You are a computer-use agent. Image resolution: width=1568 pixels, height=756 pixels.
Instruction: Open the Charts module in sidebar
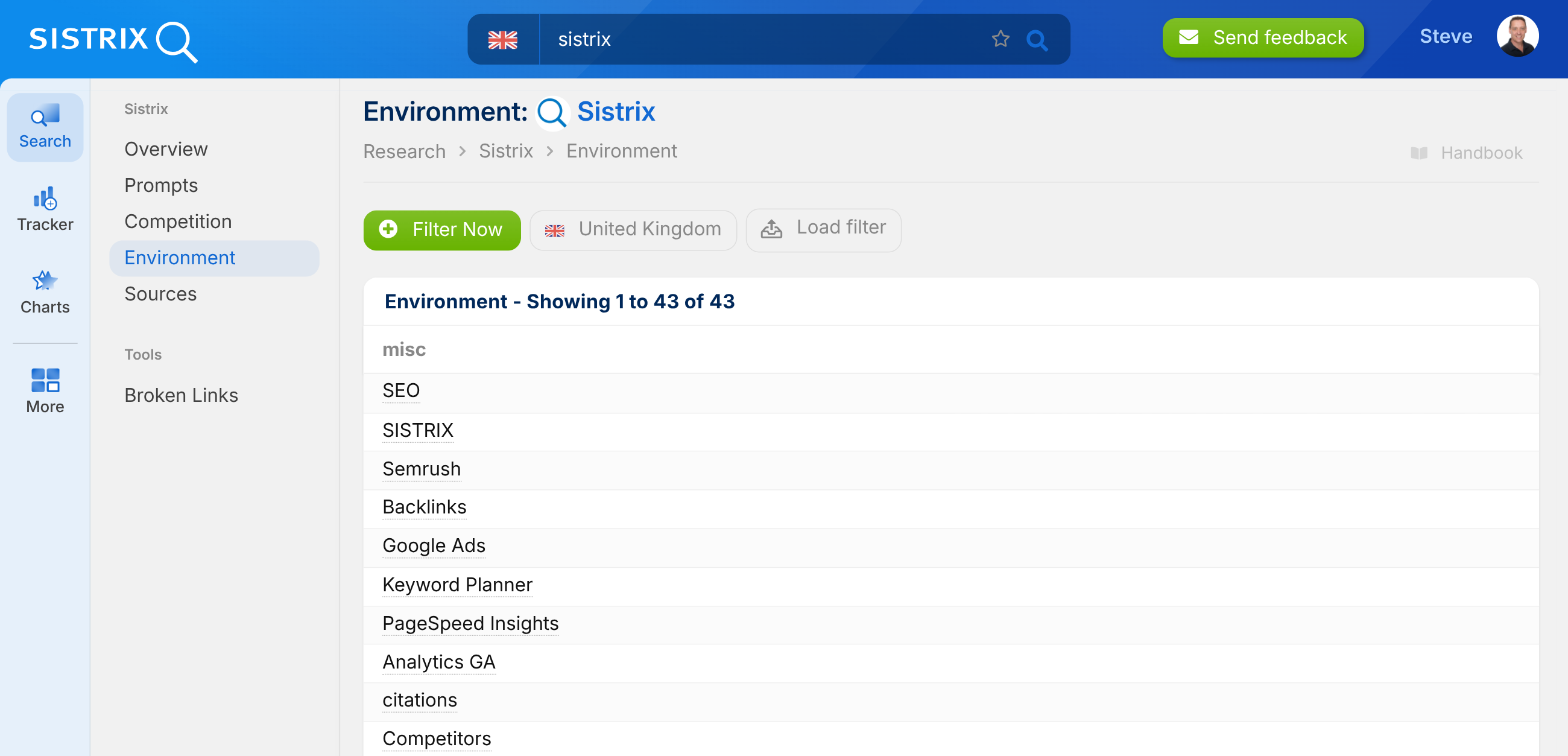click(x=45, y=293)
